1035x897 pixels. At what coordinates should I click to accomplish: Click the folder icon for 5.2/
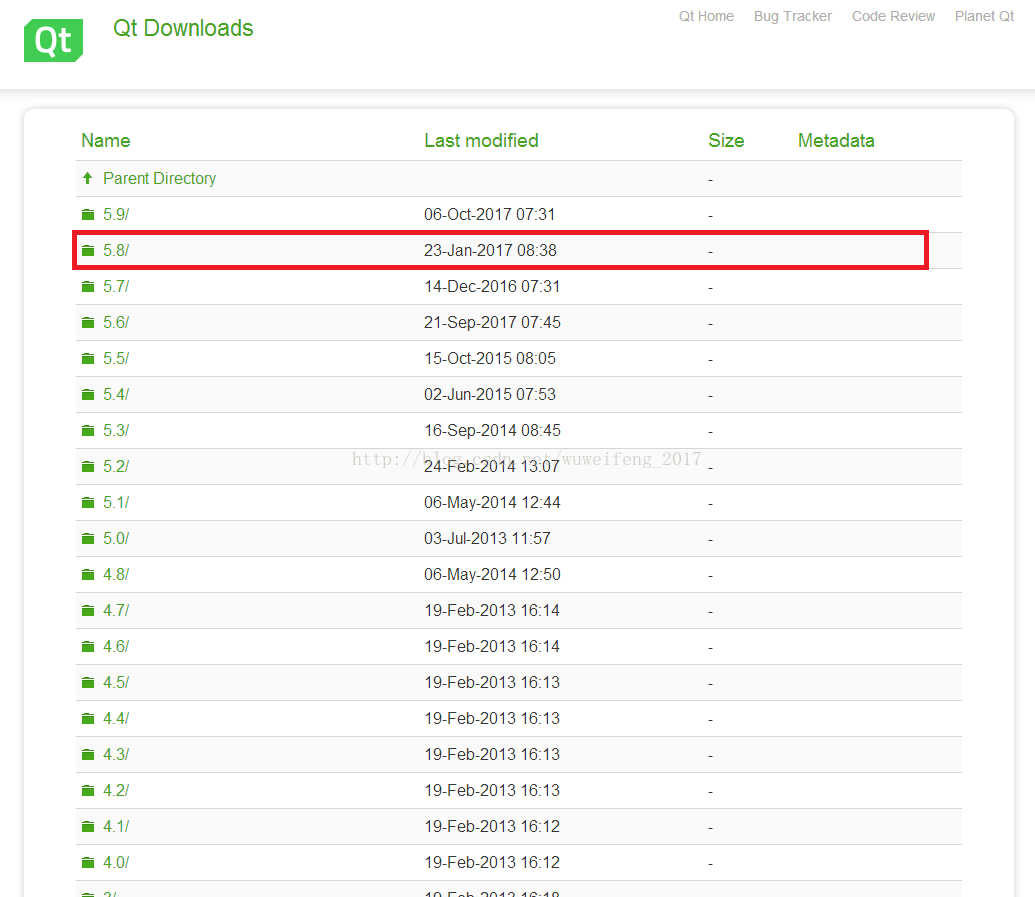coord(88,466)
